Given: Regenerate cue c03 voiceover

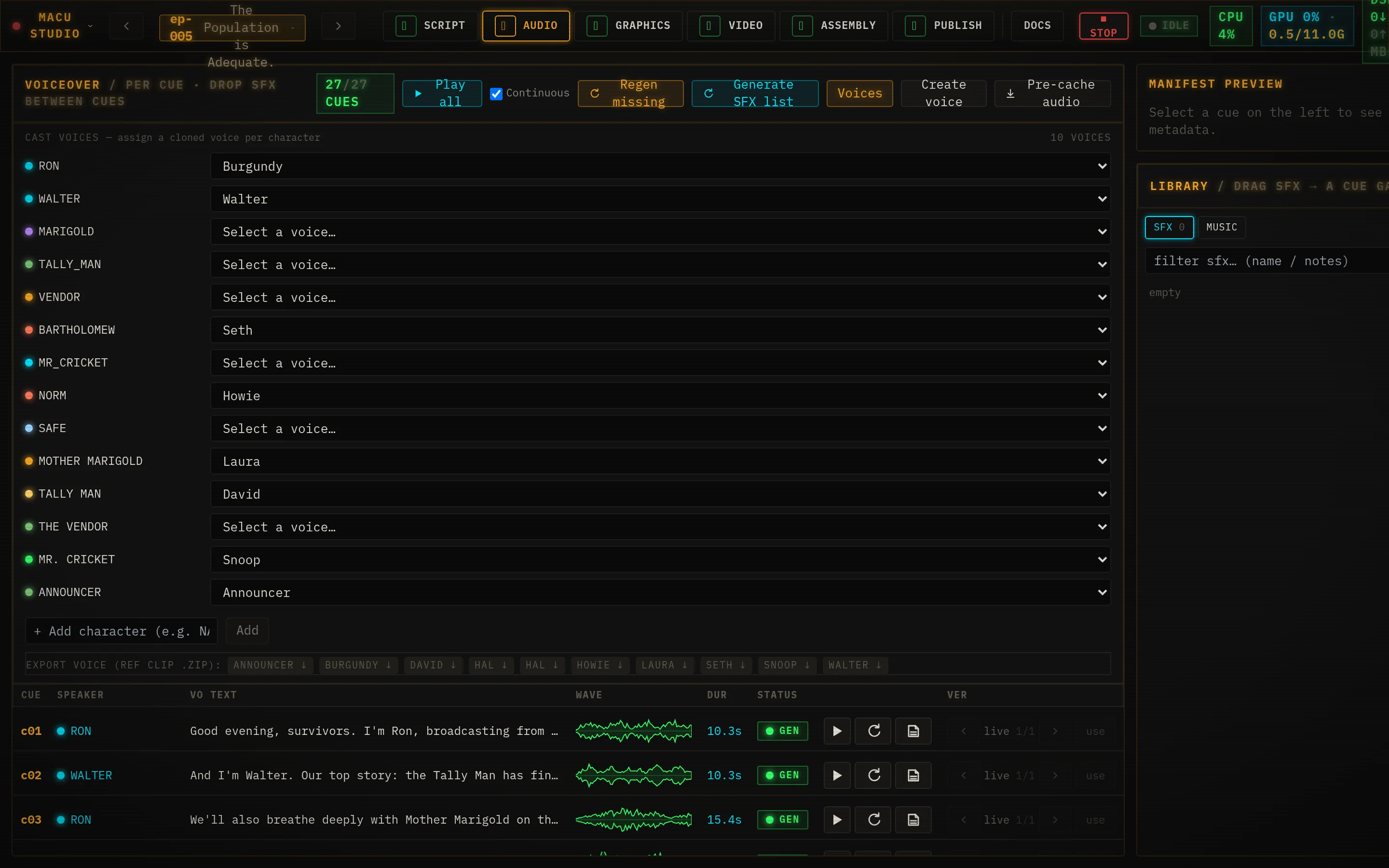Looking at the screenshot, I should click(873, 820).
